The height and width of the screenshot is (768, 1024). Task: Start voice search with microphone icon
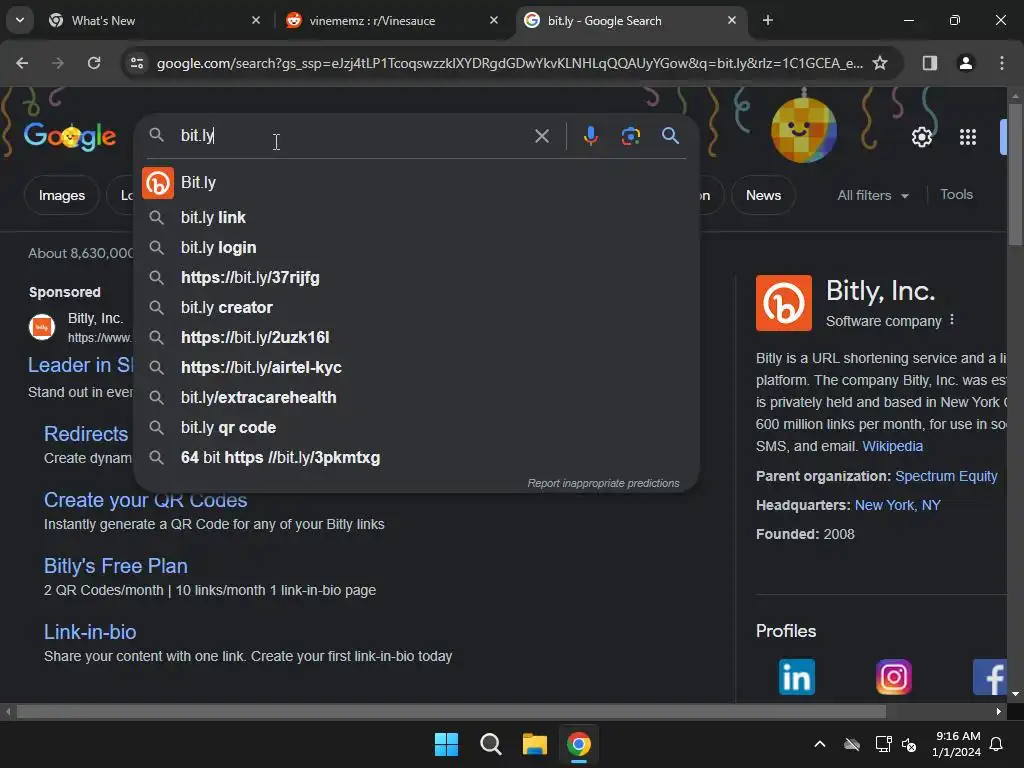590,136
